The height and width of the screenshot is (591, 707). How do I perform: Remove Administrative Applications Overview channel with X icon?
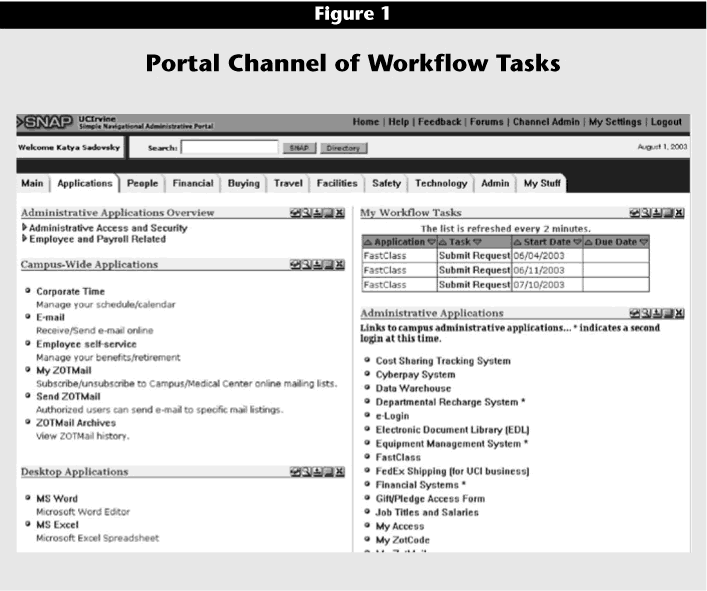pyautogui.click(x=340, y=213)
